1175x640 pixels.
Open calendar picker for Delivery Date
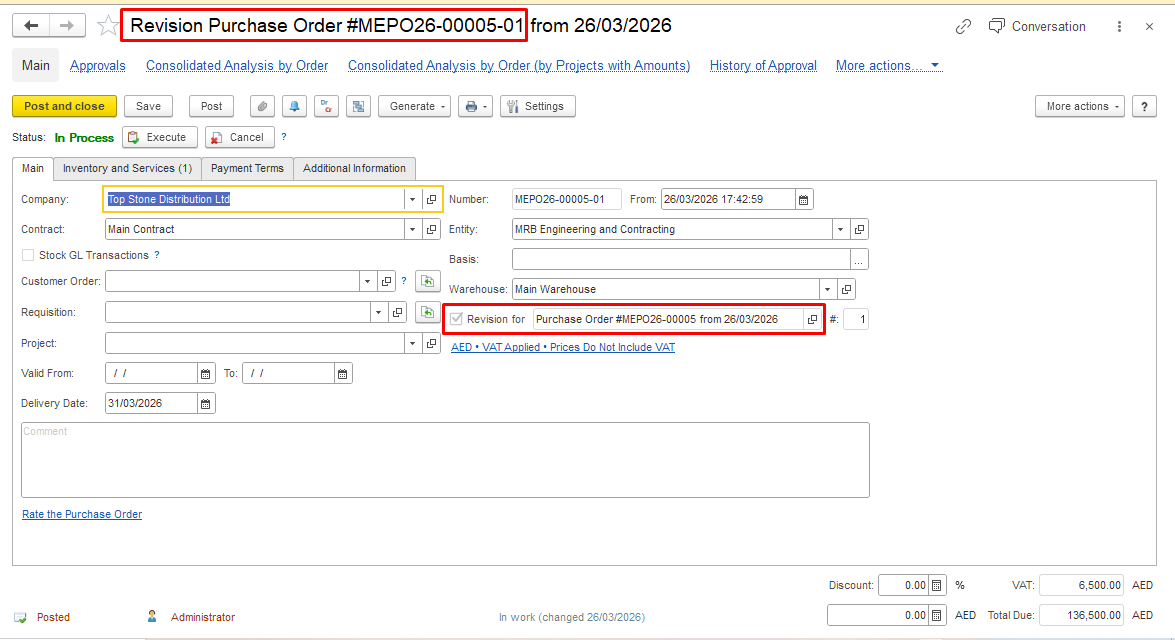click(206, 404)
